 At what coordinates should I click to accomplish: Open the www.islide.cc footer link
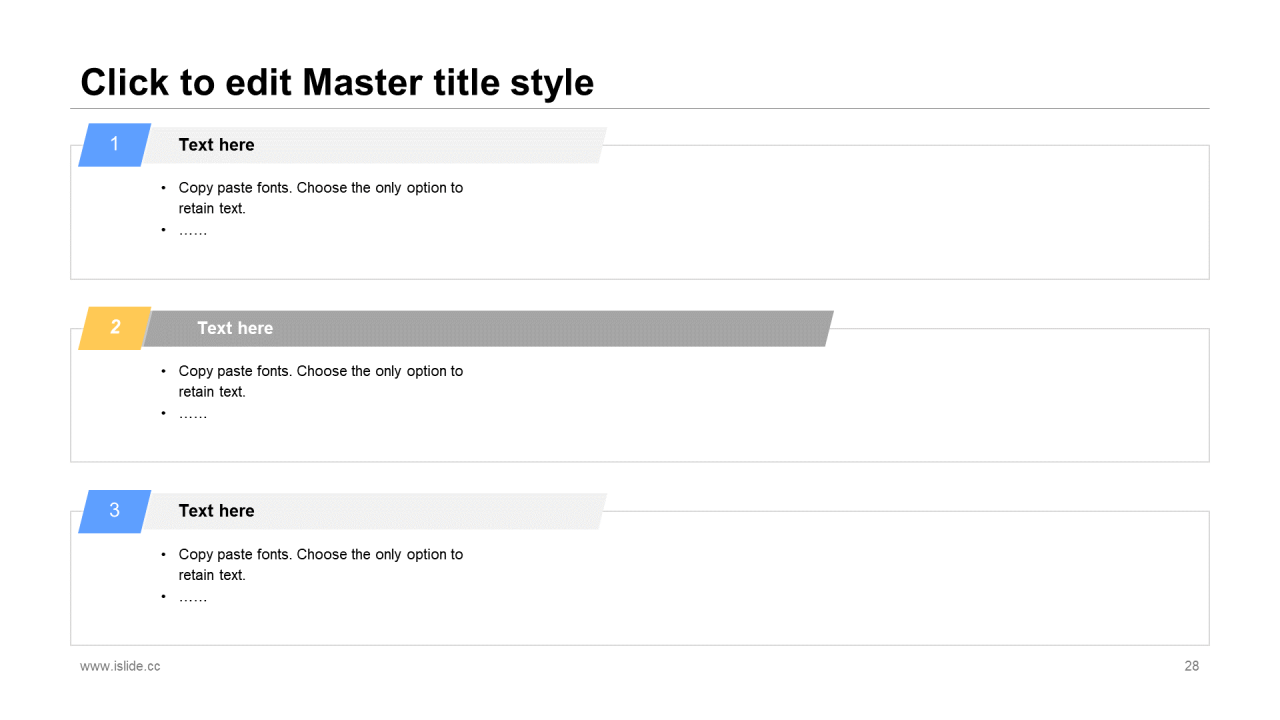click(x=120, y=666)
